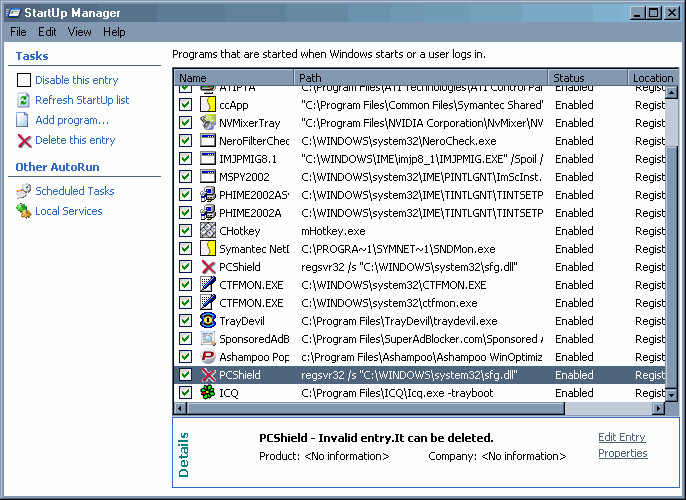
Task: Click the MSPY2002 row icon
Action: [208, 177]
